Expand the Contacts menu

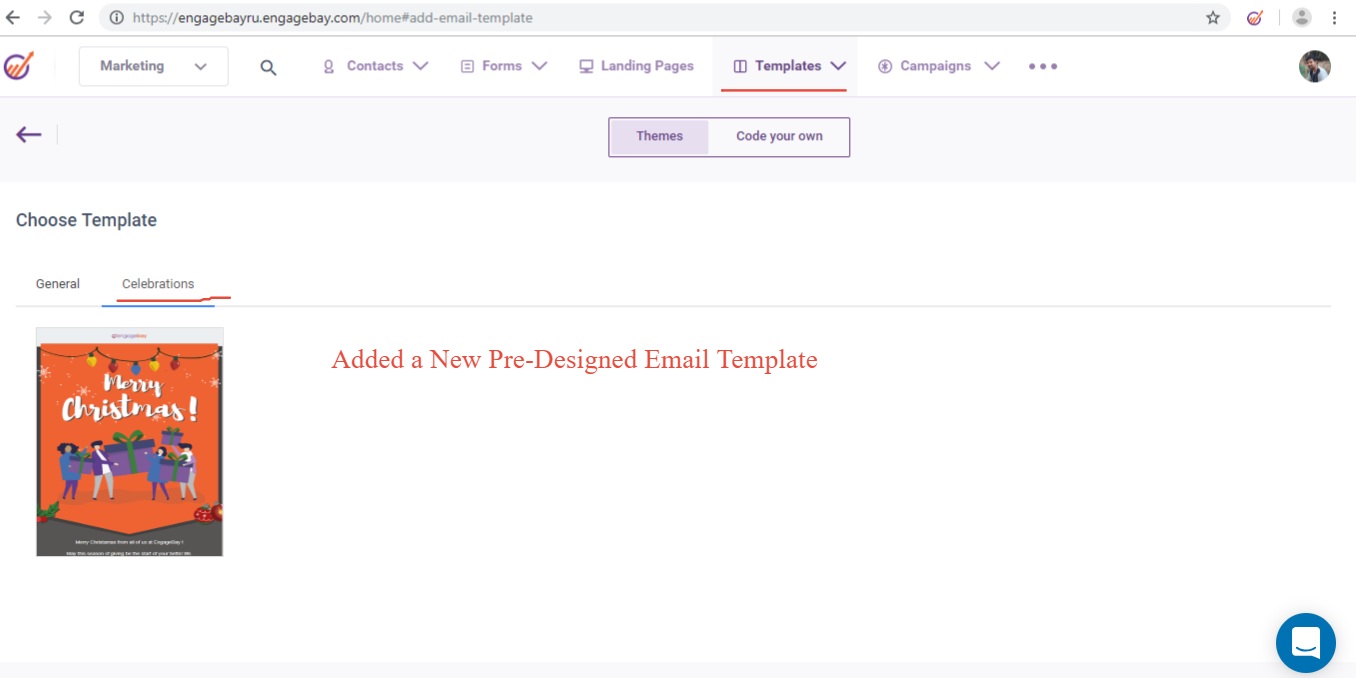375,66
